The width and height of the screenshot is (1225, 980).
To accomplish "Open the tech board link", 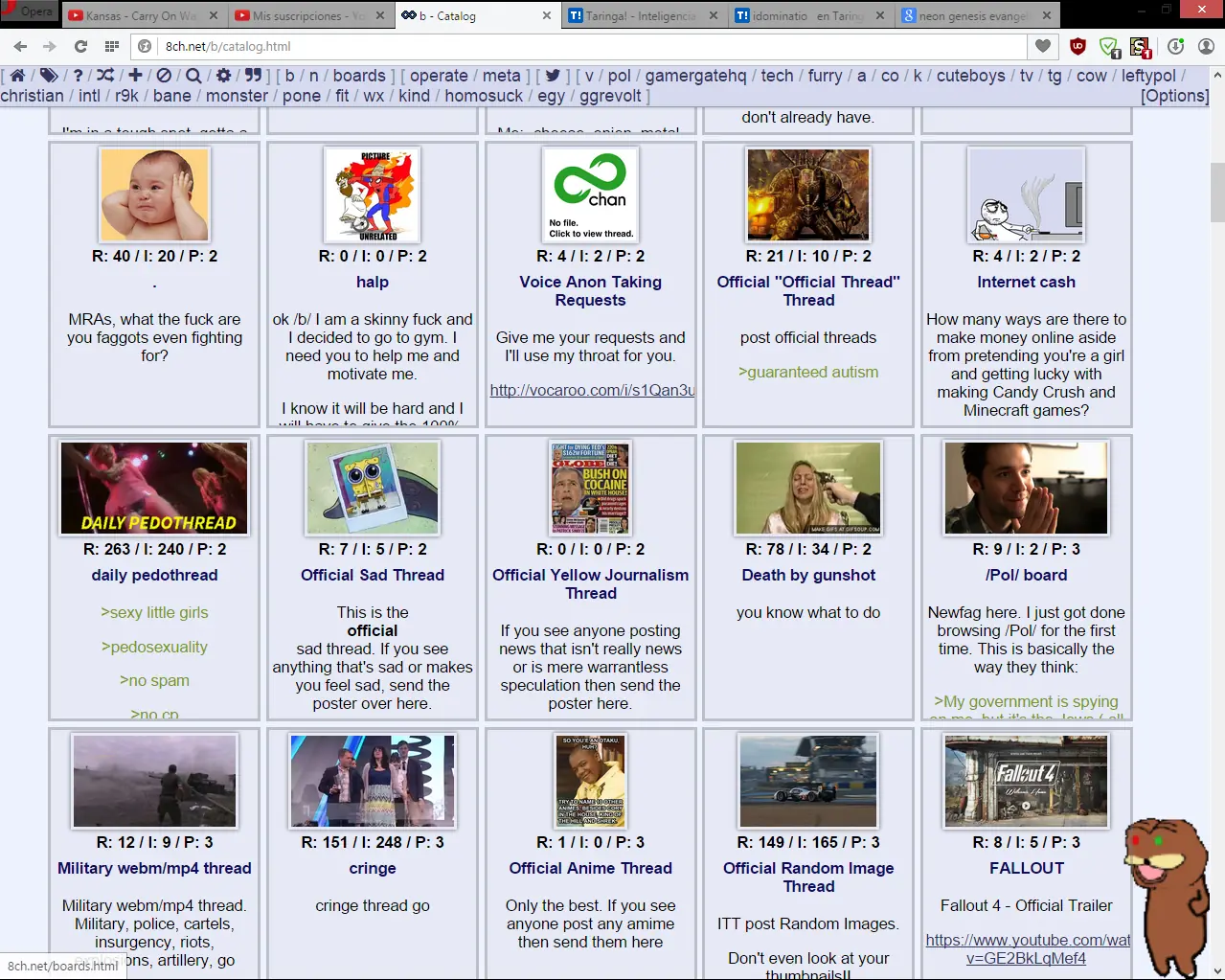I will tap(777, 76).
